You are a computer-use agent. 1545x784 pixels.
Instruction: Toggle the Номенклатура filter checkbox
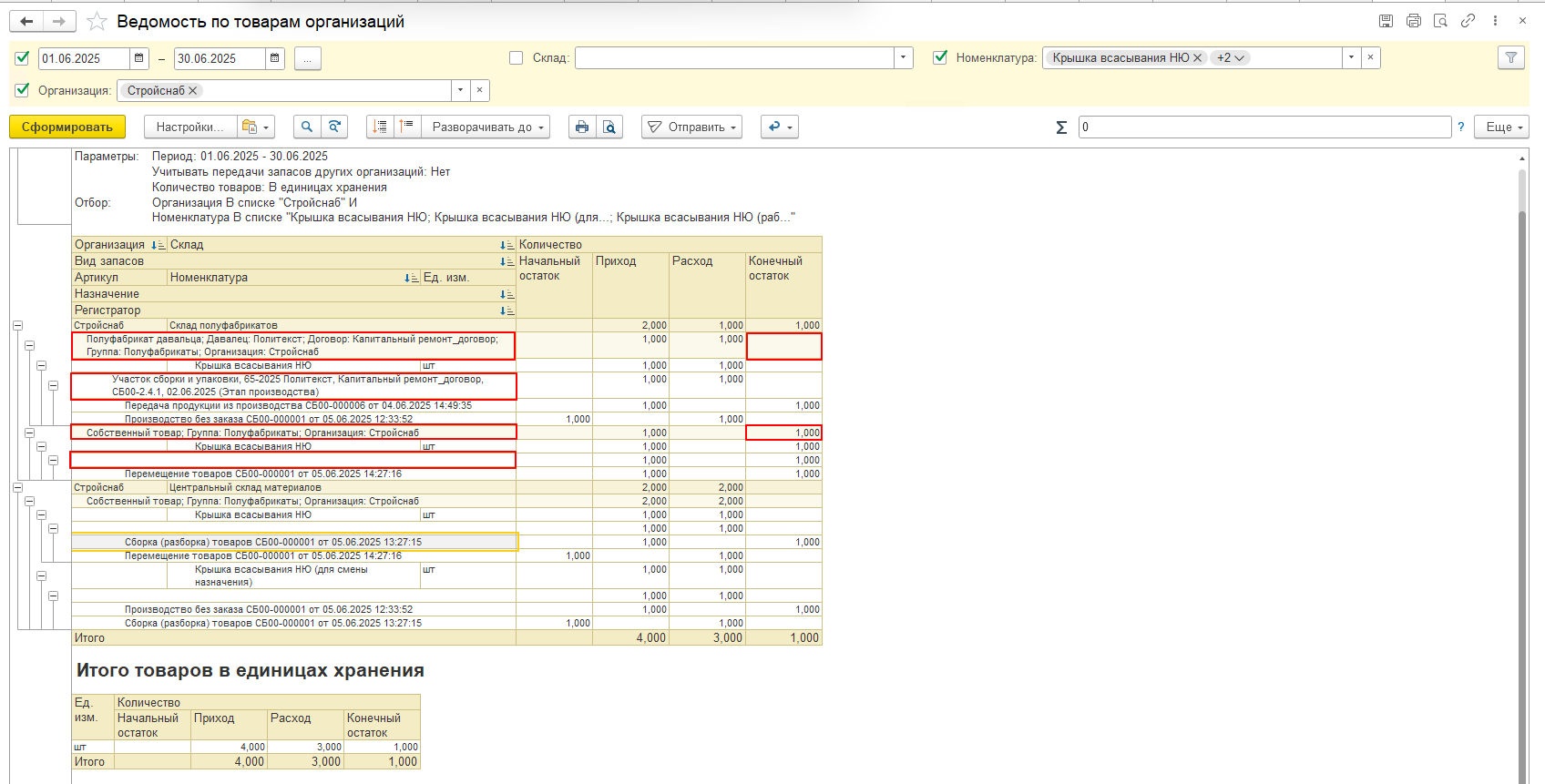pos(941,58)
